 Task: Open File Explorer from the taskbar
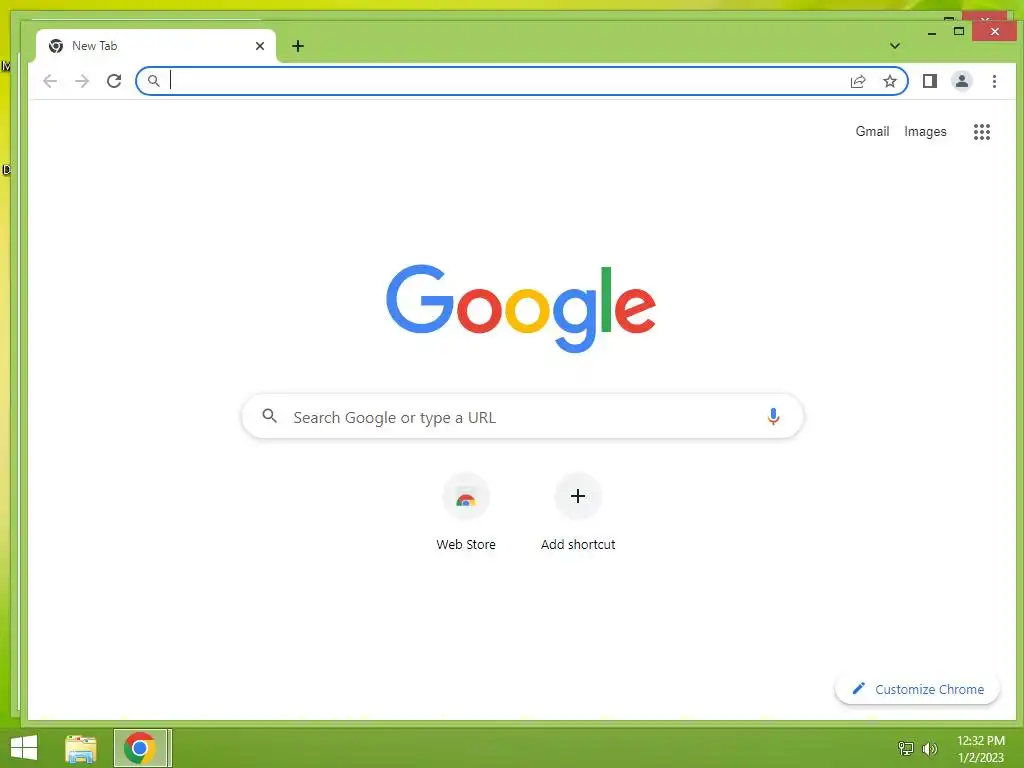pos(81,748)
